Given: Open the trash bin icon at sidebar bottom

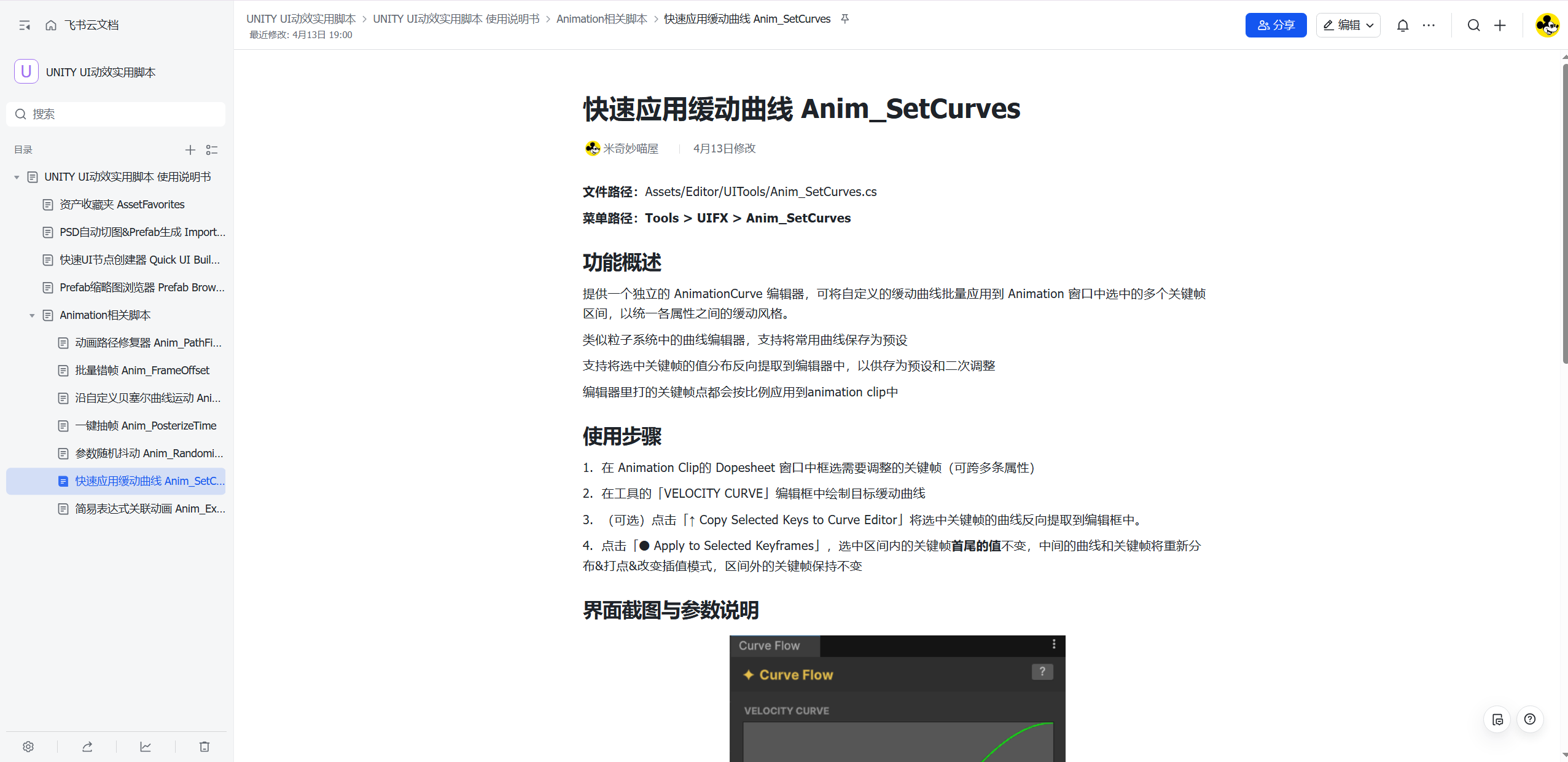Looking at the screenshot, I should point(205,747).
